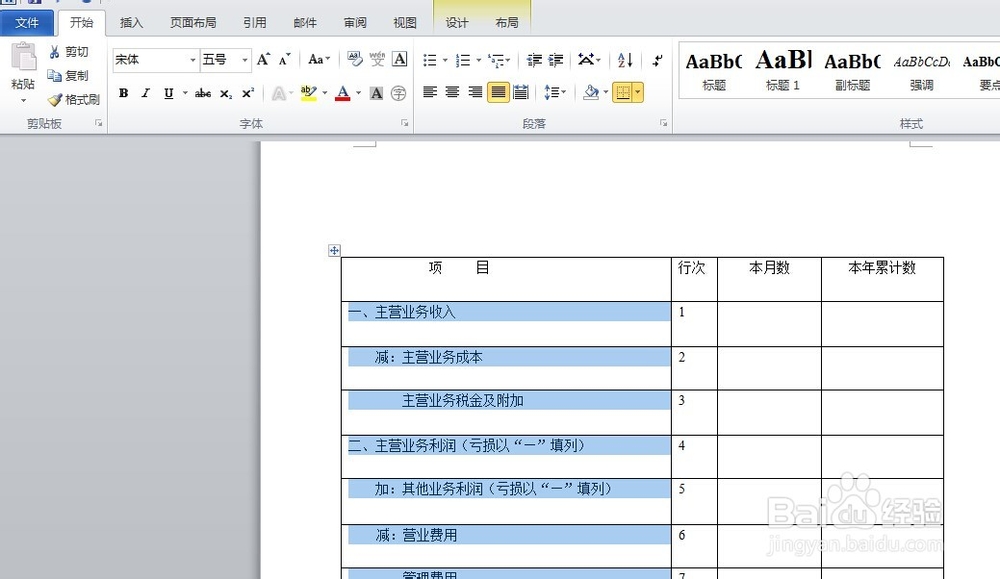Open Change Case Aa dropdown
The height and width of the screenshot is (579, 1000).
tap(319, 59)
